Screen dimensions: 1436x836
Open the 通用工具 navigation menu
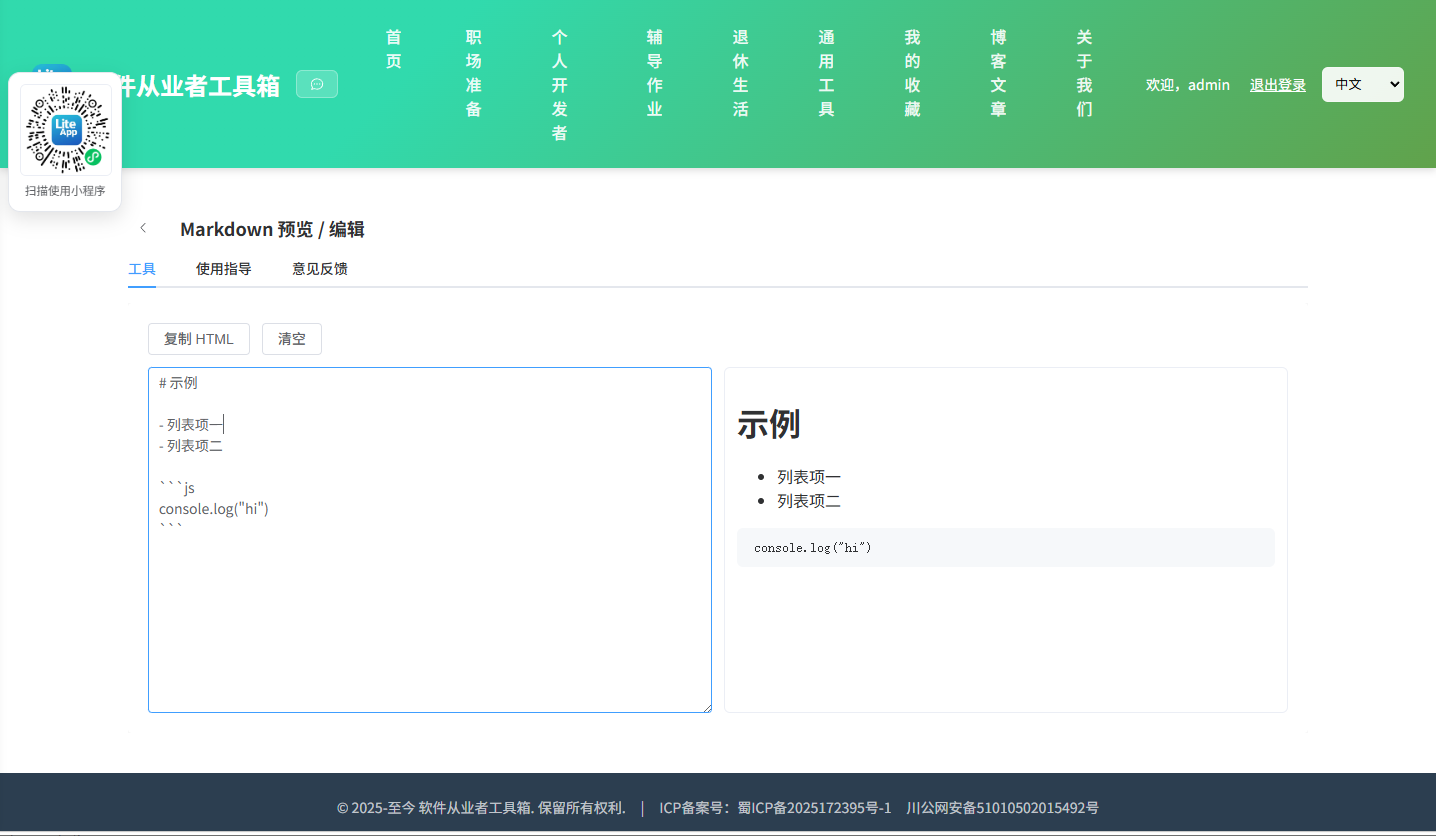click(827, 73)
